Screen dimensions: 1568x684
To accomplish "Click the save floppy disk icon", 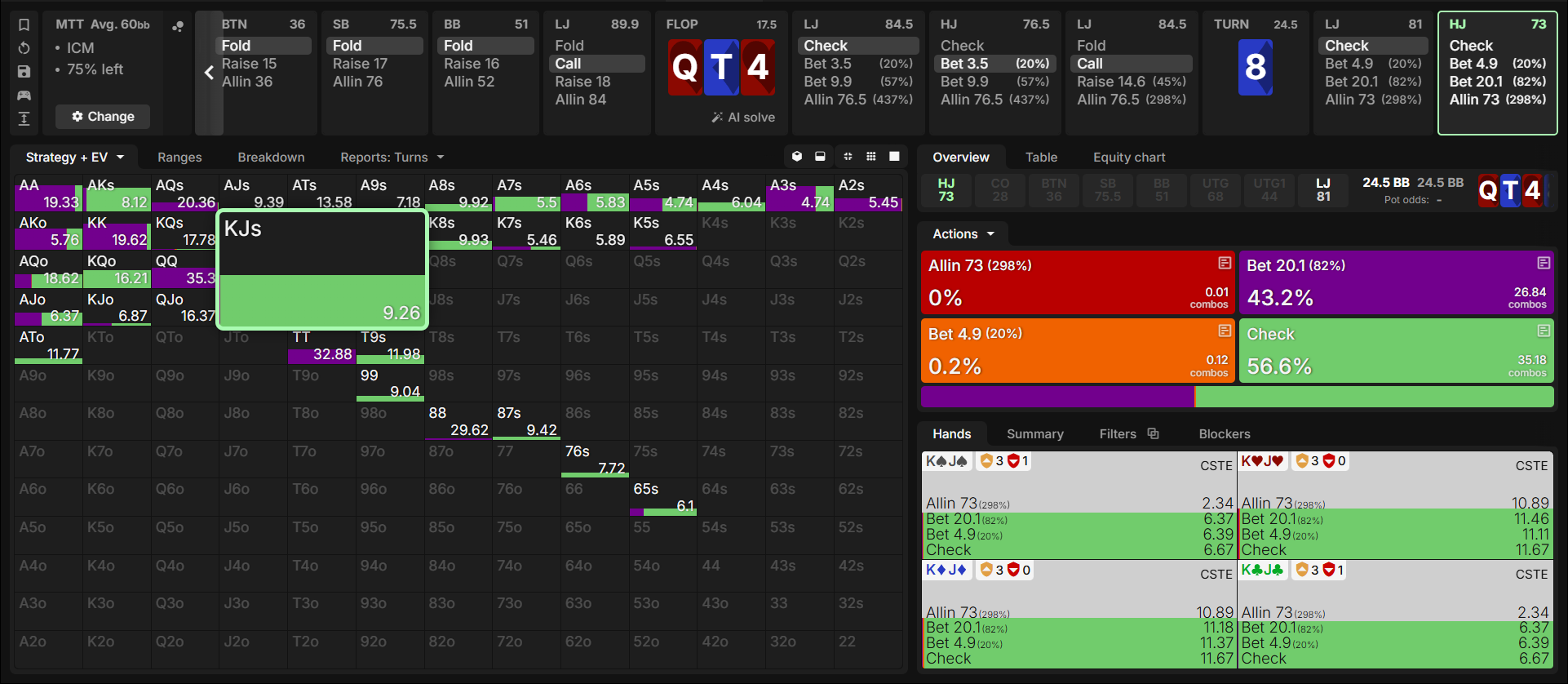I will [24, 72].
